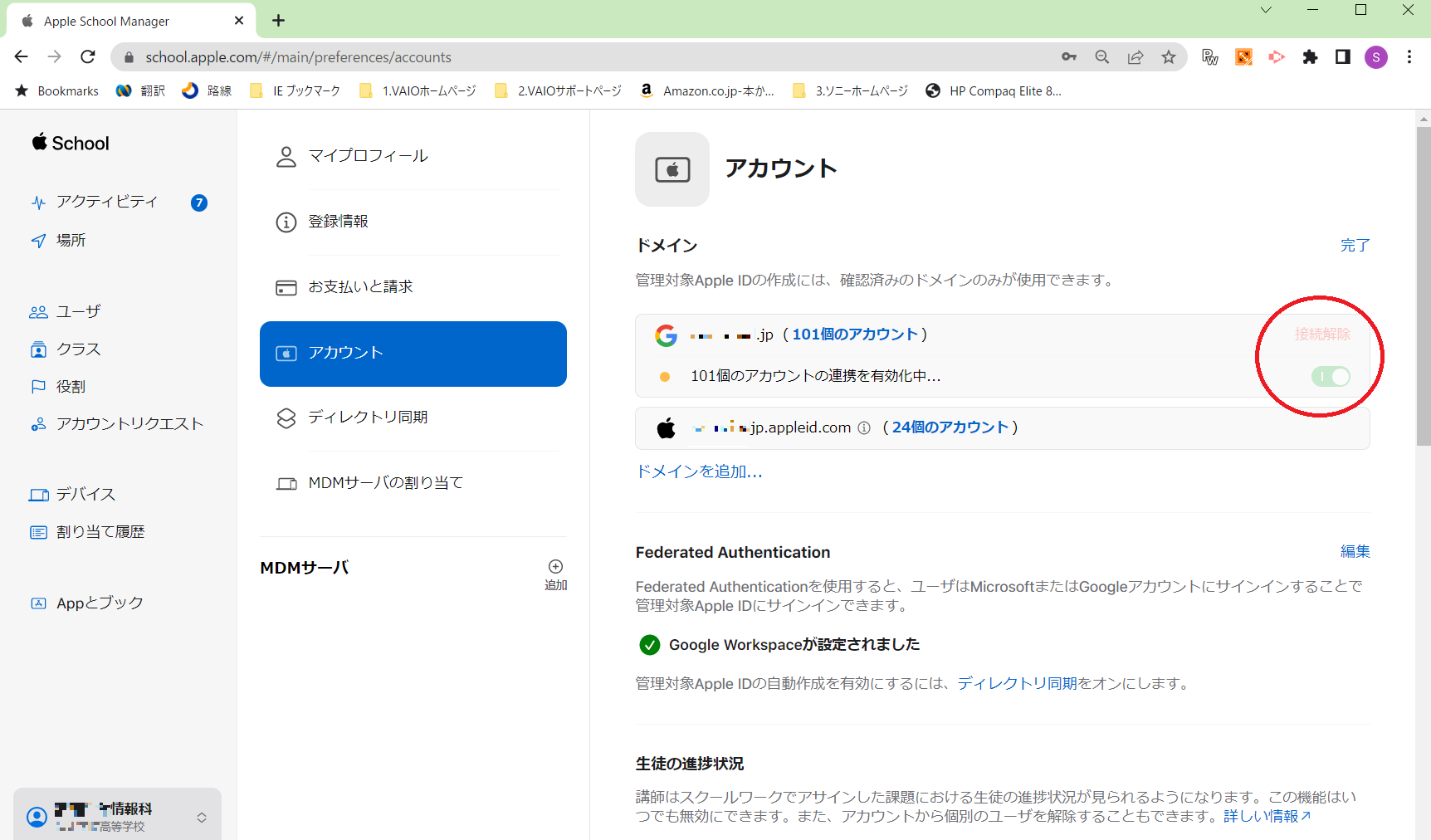Select MDMサーバの割り当て preference item
The image size is (1431, 840).
point(385,483)
